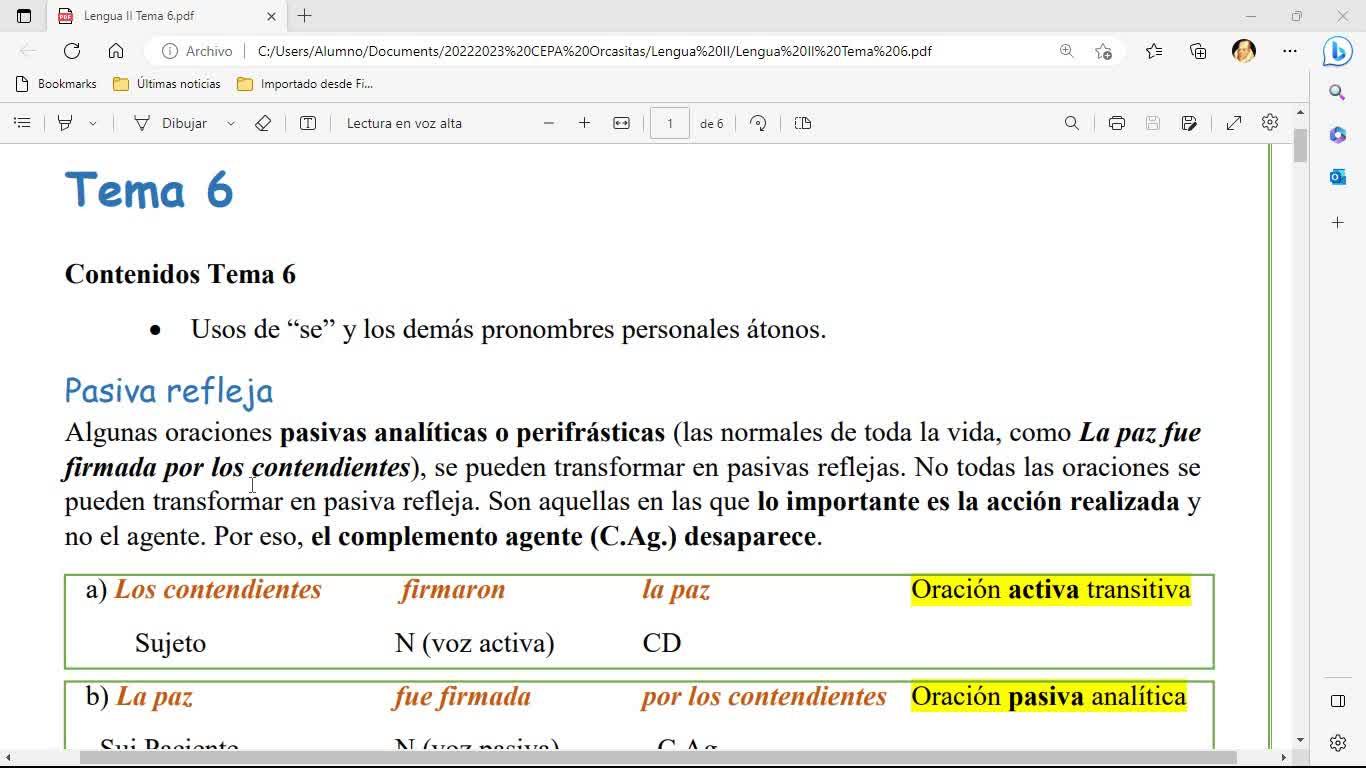Reload the page with refresh icon
Viewport: 1366px width, 768px height.
(x=72, y=51)
